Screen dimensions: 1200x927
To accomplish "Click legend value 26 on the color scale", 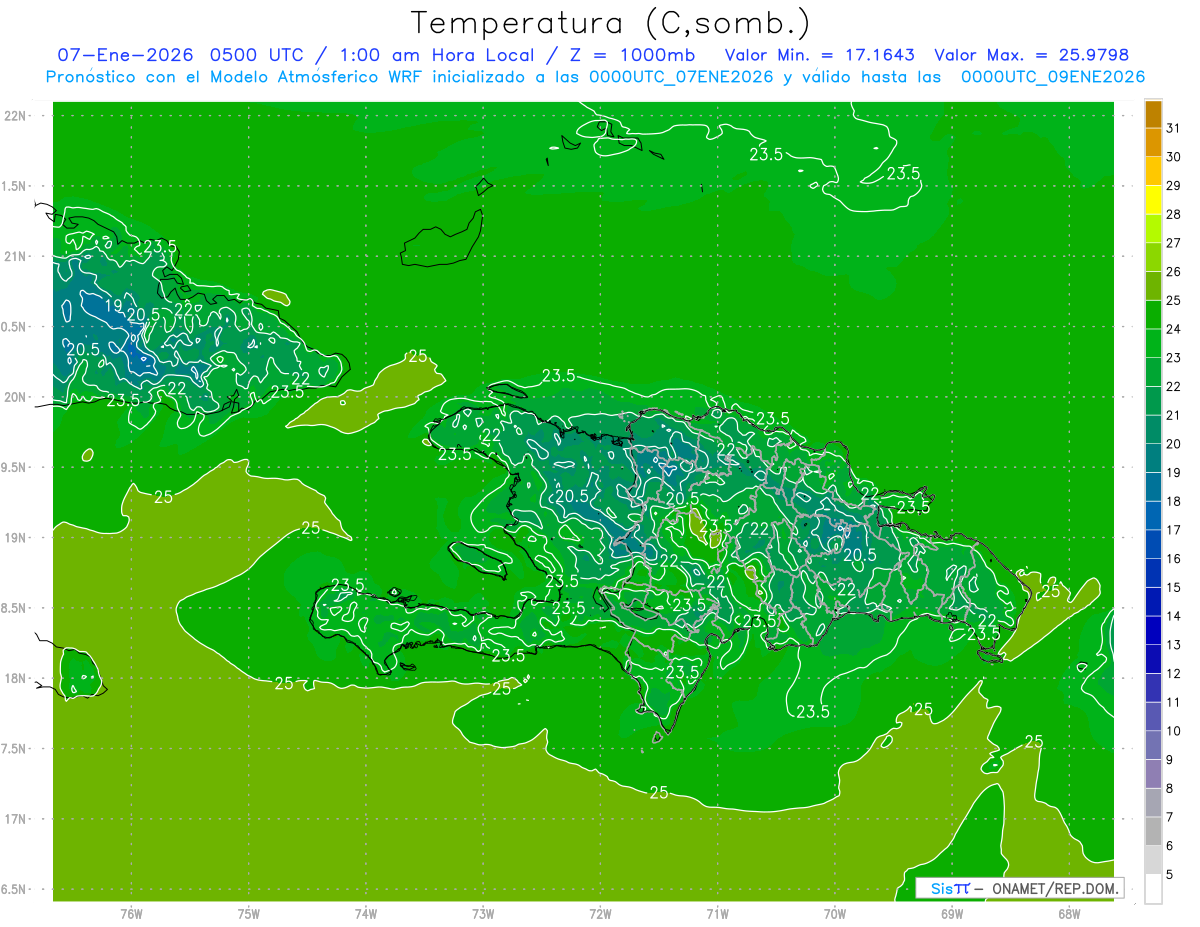I will coord(1173,271).
